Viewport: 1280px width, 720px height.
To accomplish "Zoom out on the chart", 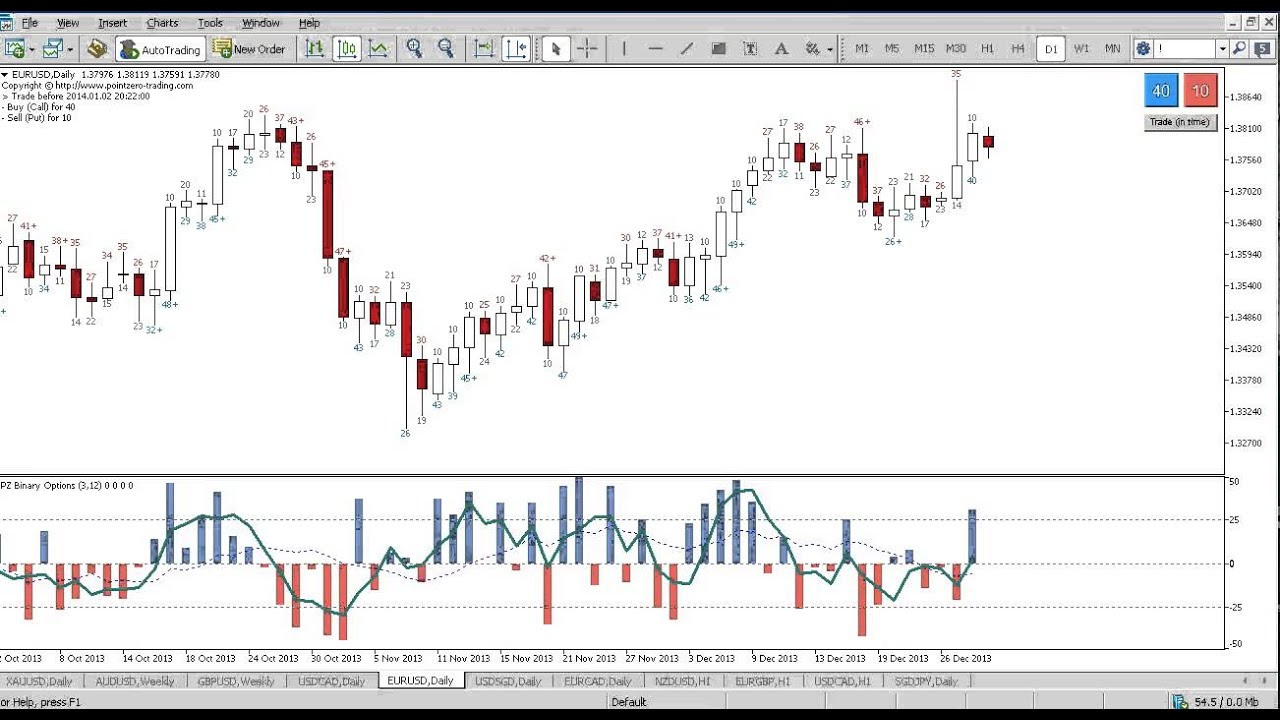I will [x=446, y=48].
